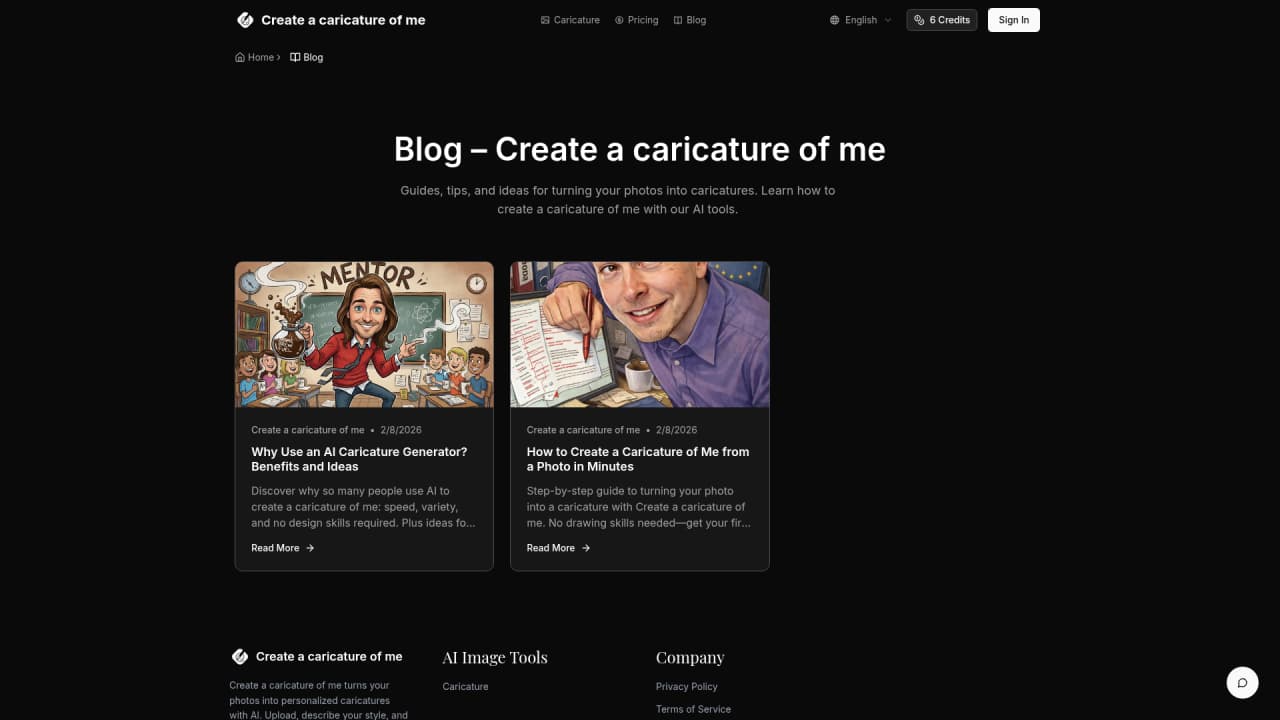Click the globe language icon

835,20
